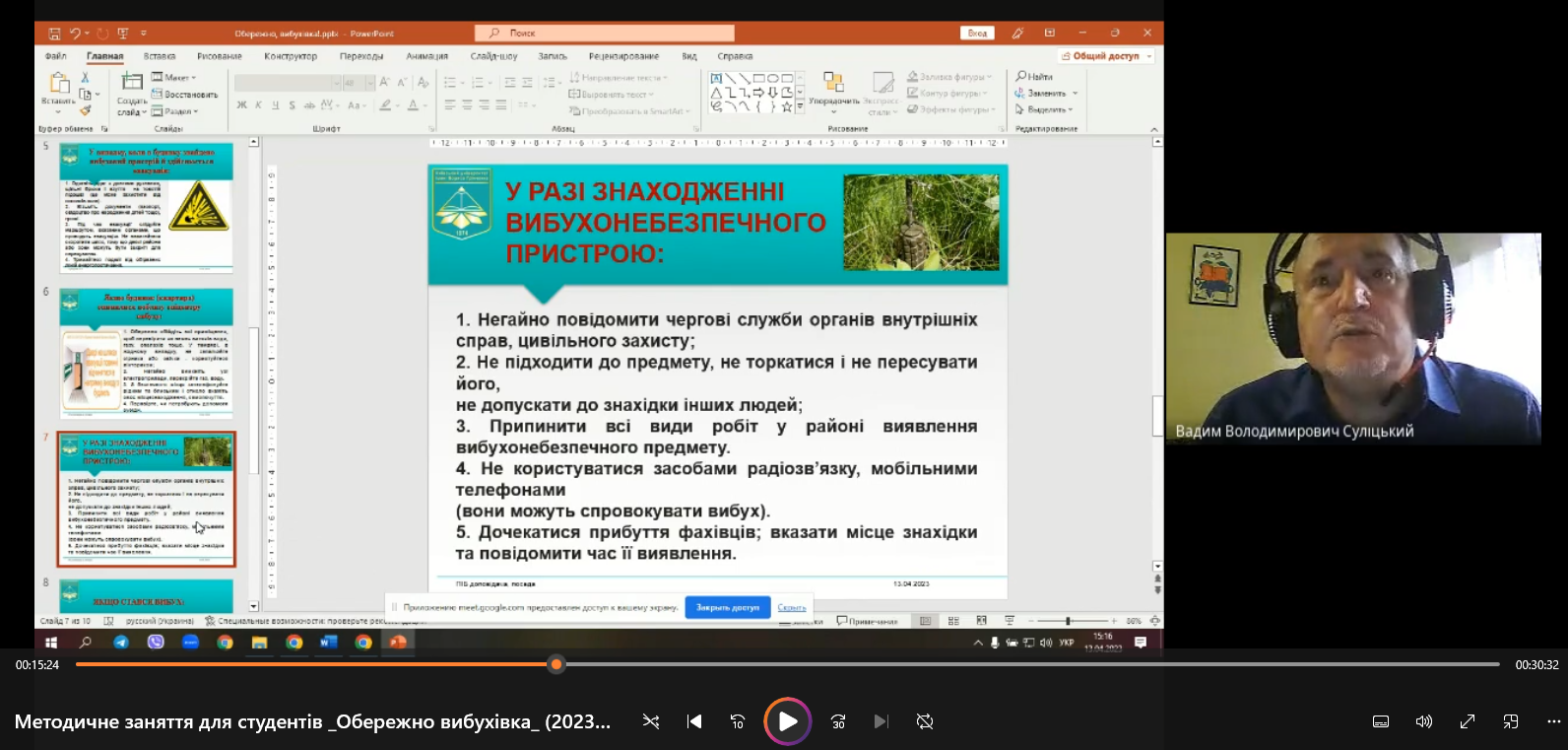Toggle subtitles and captions

click(x=1381, y=721)
